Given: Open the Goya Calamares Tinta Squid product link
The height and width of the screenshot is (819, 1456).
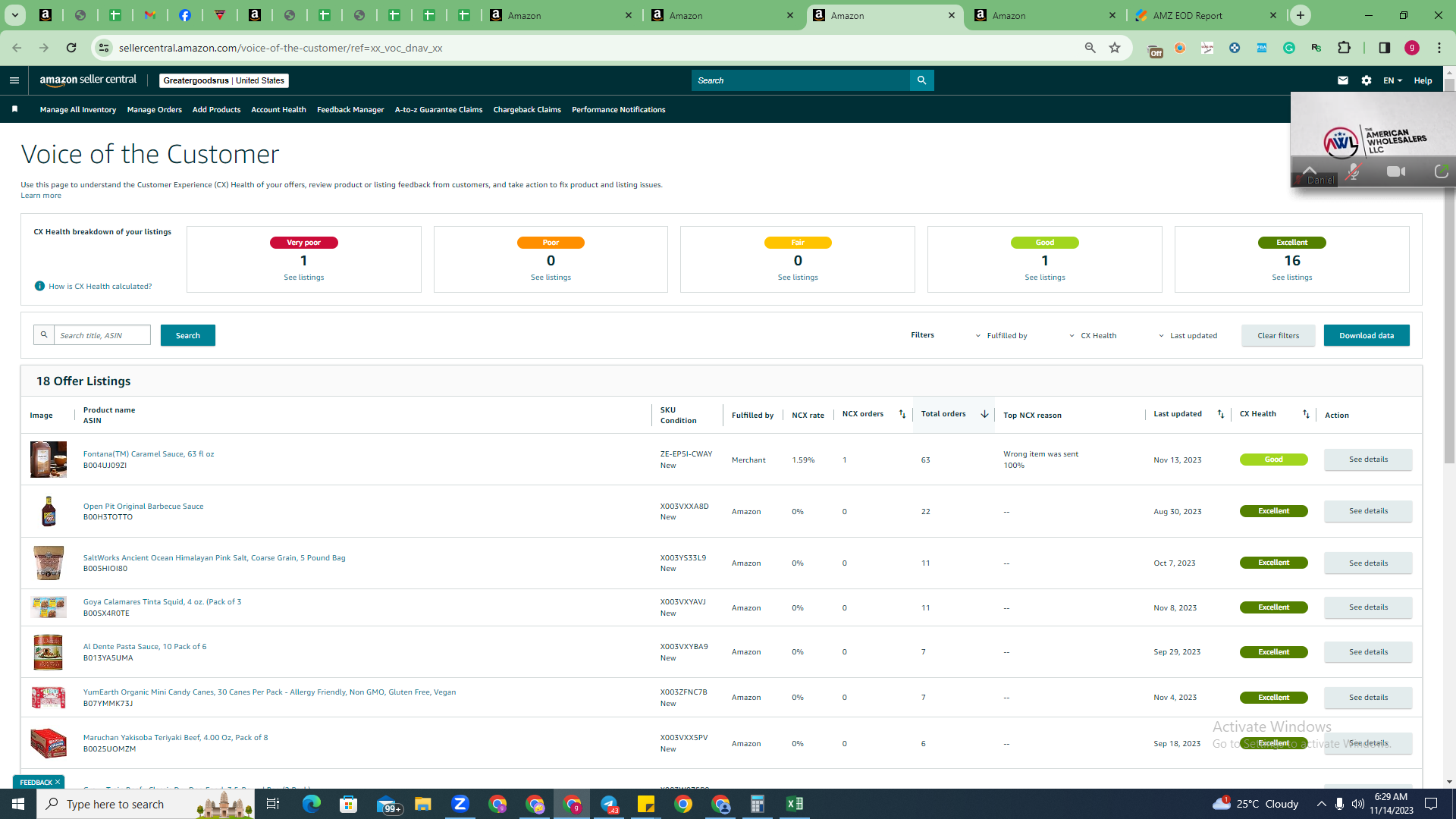Looking at the screenshot, I should click(162, 602).
